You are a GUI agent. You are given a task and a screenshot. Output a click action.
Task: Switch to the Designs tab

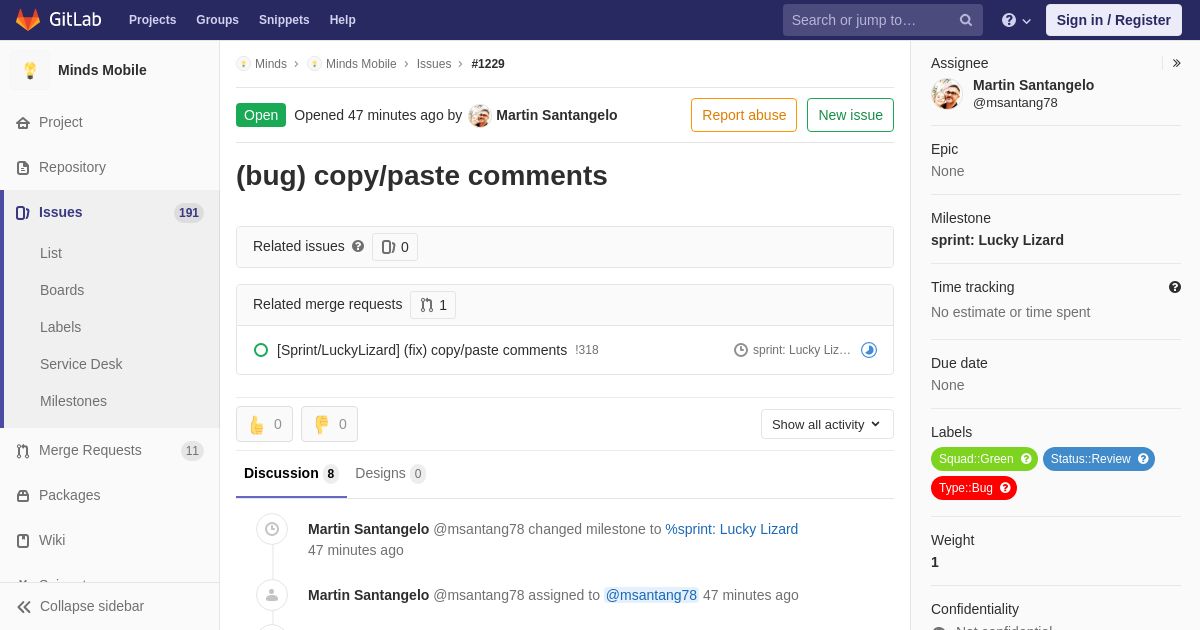point(390,473)
